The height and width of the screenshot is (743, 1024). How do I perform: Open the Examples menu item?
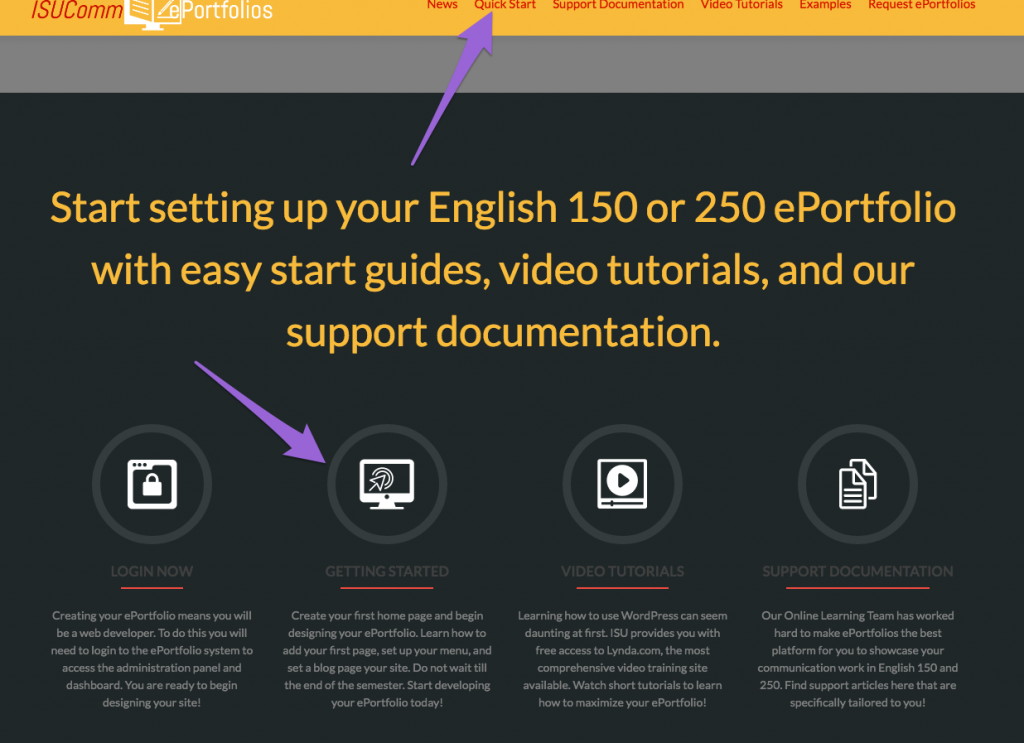825,5
